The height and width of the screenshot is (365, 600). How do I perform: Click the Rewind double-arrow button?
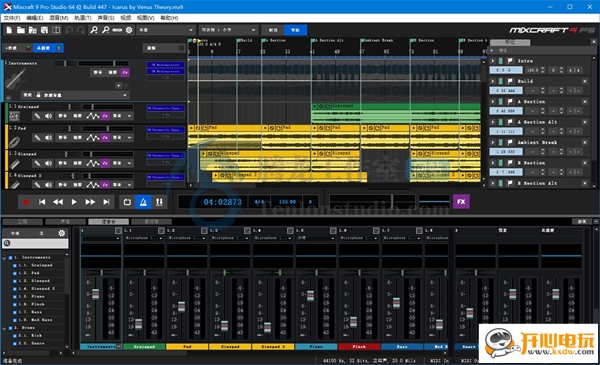coord(58,202)
